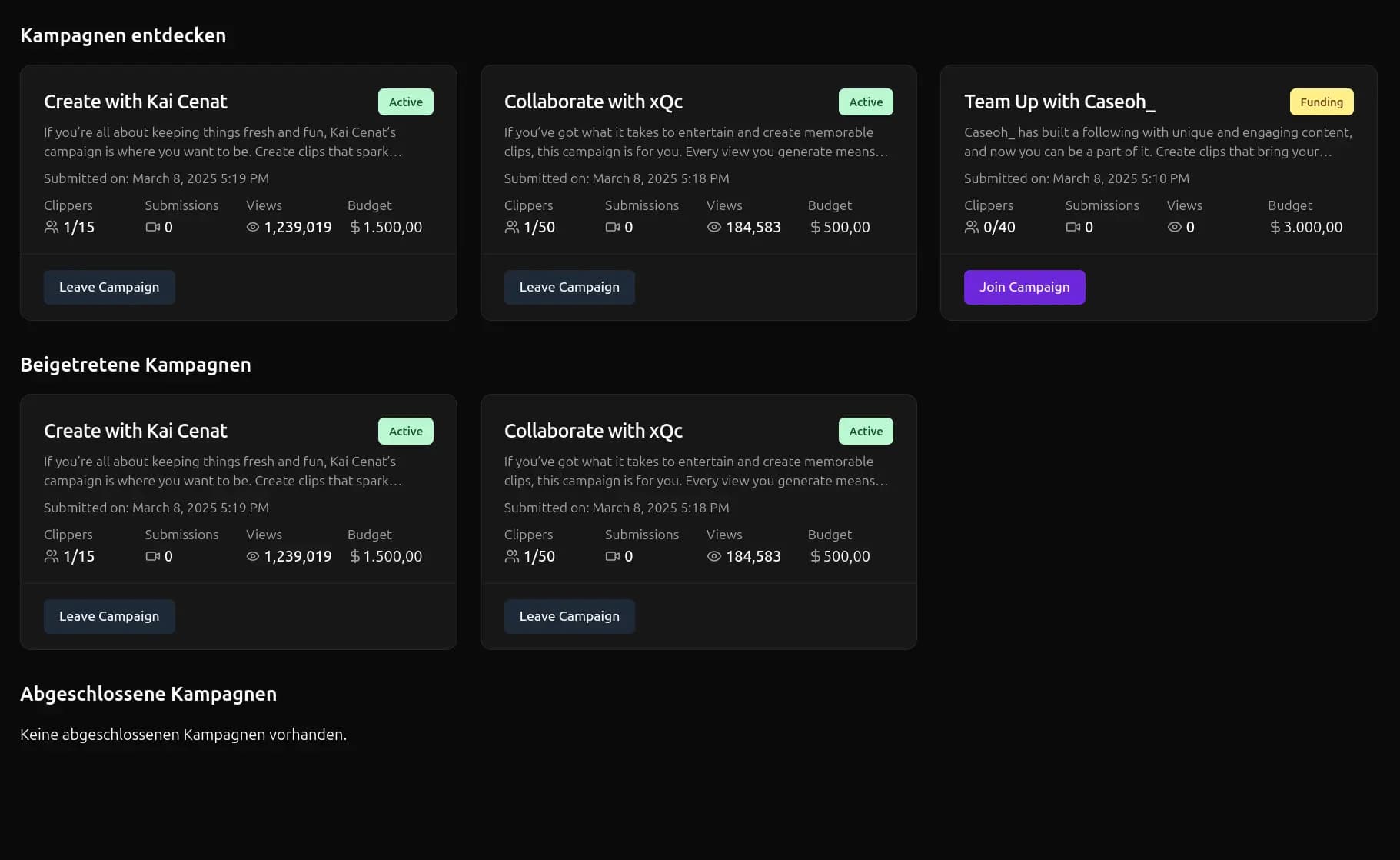Click clippers icon in xQc card under Kampagnen entdecken
The image size is (1400, 860).
click(511, 227)
